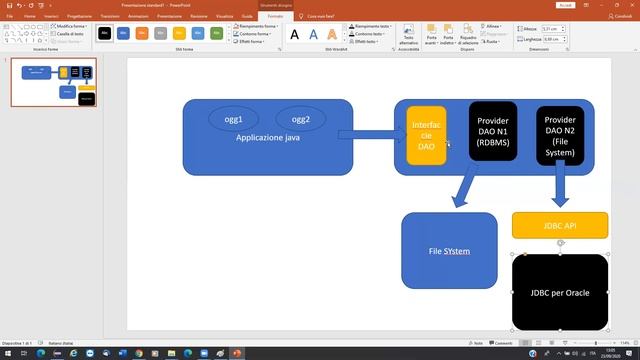
Task: Click the Condividi share button
Action: pos(620,16)
